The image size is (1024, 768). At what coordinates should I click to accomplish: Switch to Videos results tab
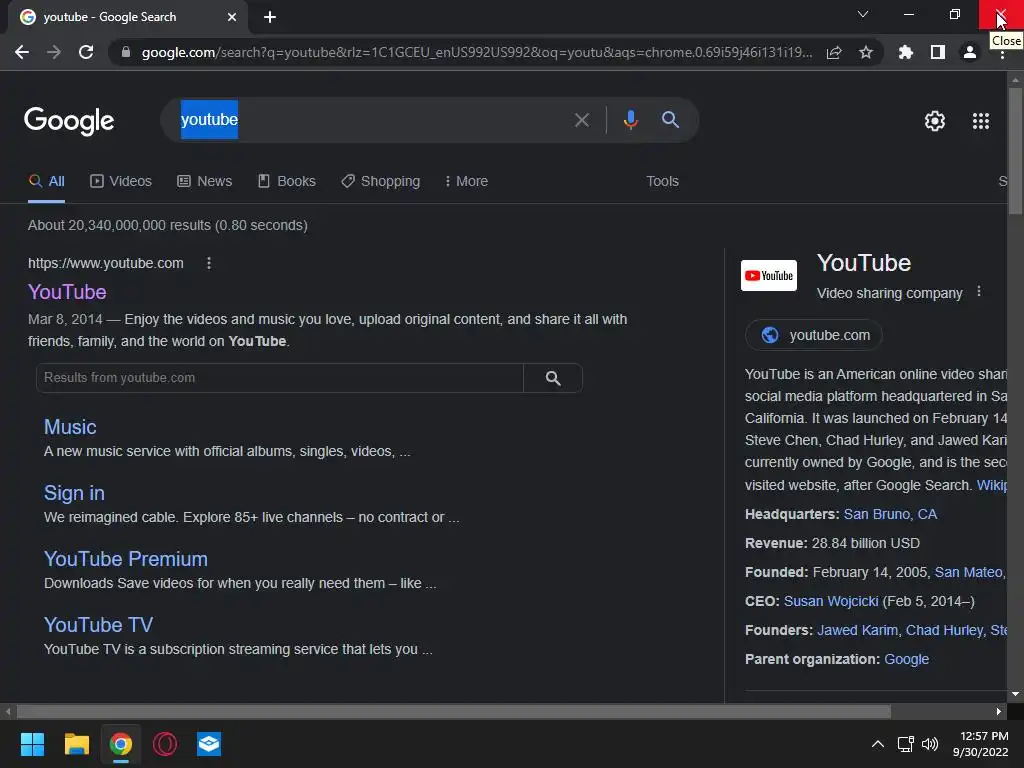point(121,181)
